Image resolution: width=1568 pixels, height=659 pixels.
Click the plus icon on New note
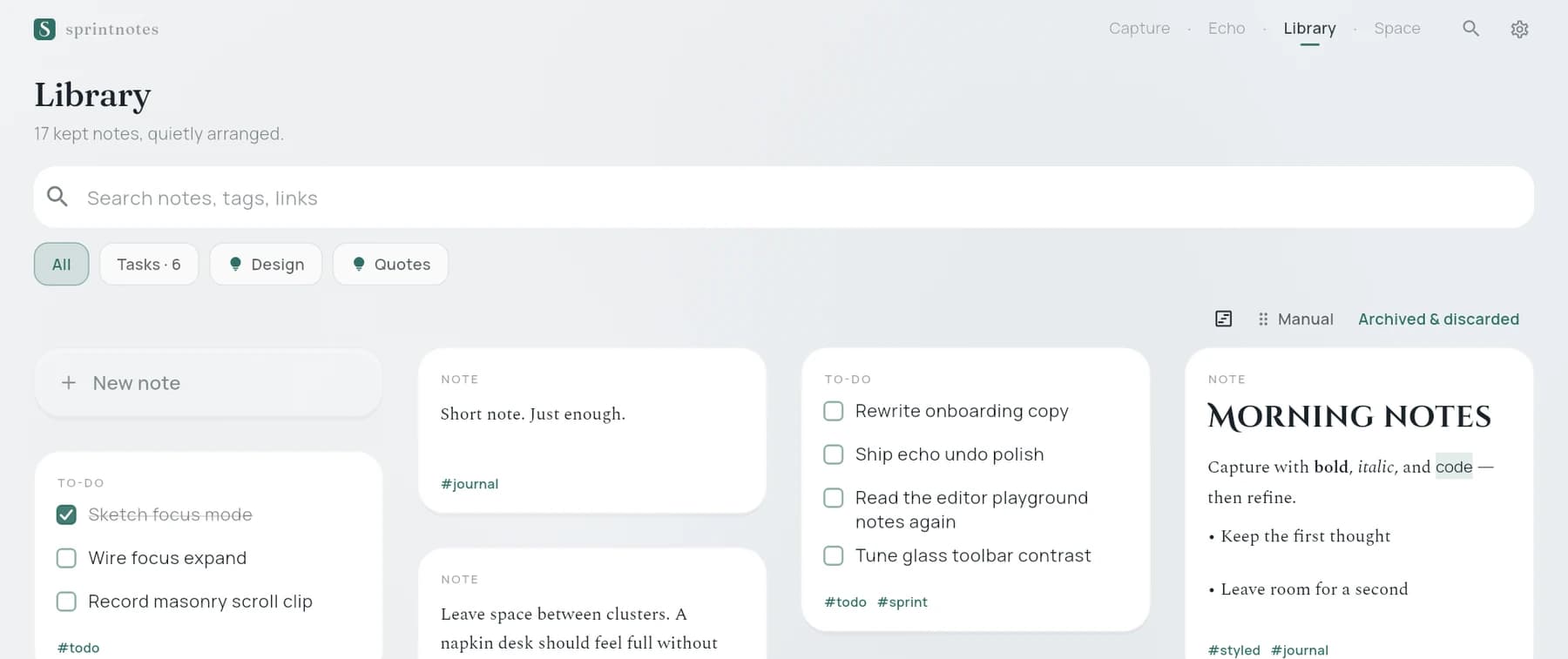click(69, 383)
